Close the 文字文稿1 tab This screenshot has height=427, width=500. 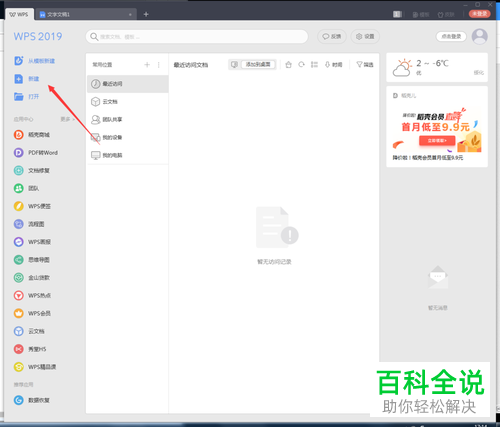tap(130, 14)
